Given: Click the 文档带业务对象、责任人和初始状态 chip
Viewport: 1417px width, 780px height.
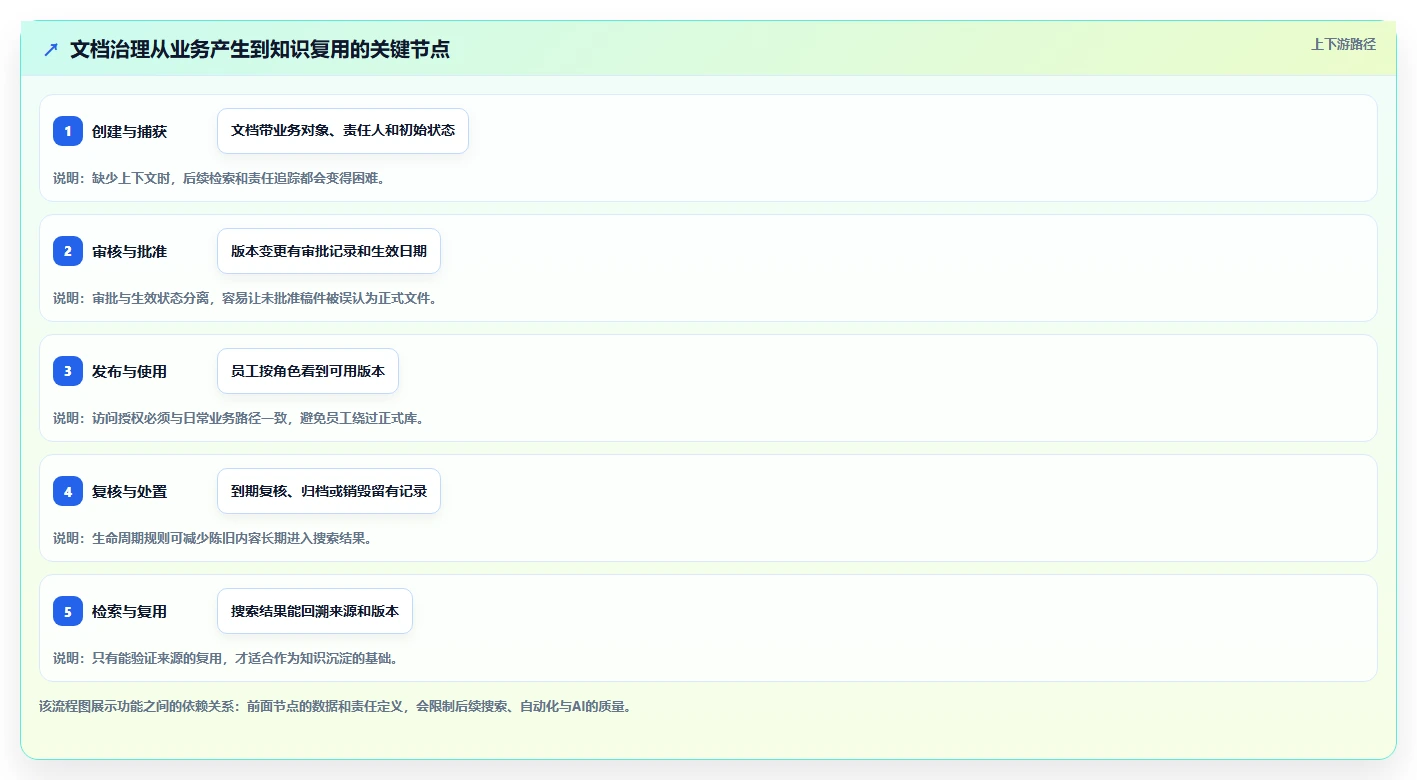Looking at the screenshot, I should (x=343, y=131).
